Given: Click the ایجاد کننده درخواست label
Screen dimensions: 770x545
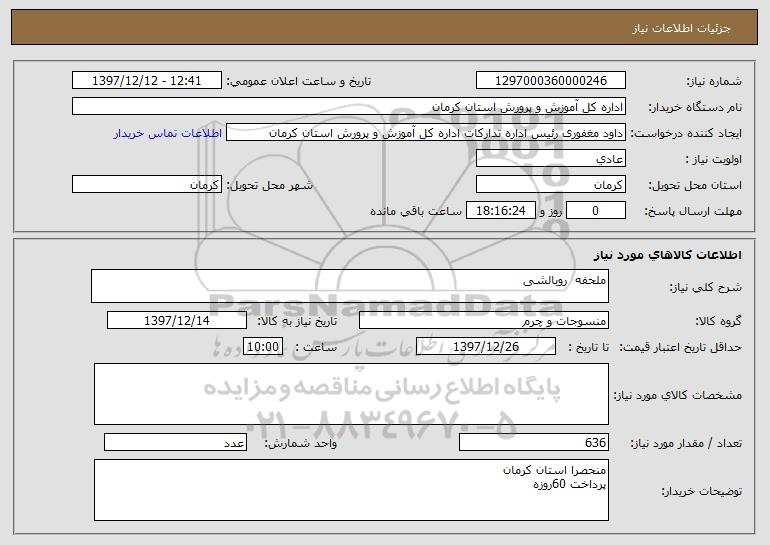Looking at the screenshot, I should (x=686, y=134).
